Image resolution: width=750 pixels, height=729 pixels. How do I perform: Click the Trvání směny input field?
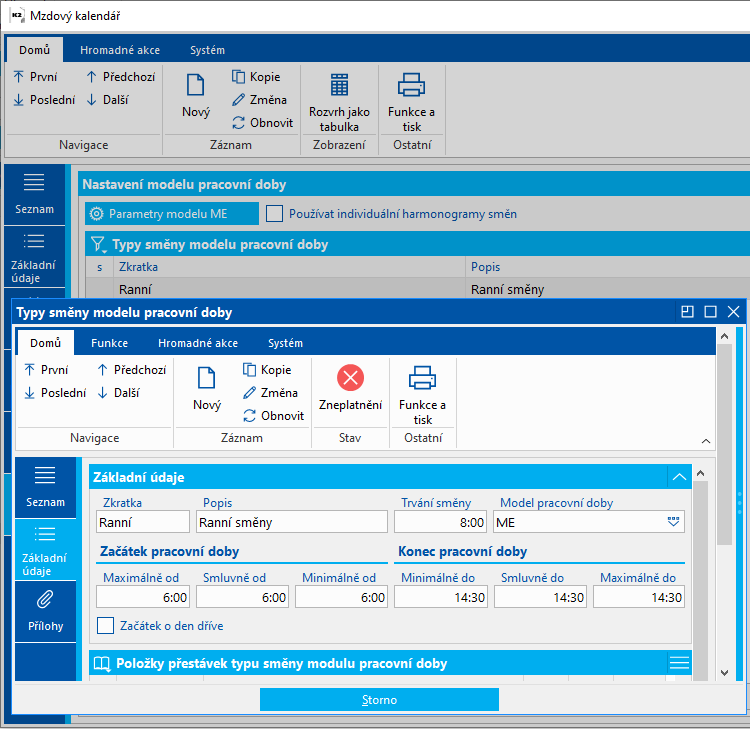pos(440,522)
